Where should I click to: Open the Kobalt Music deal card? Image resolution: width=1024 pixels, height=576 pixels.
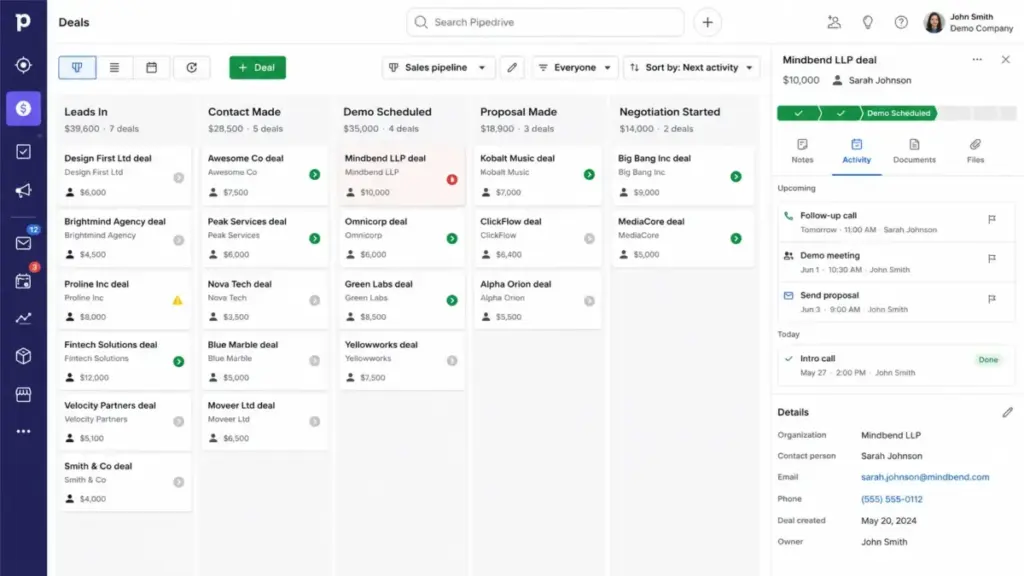click(x=537, y=175)
